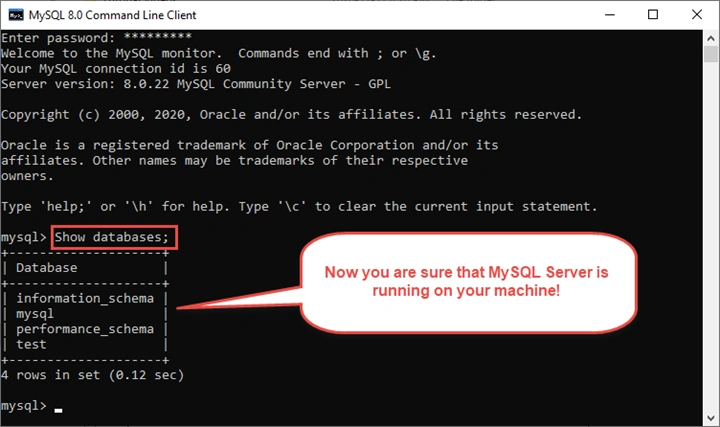720x427 pixels.
Task: Click the 'MySQL 8.0 Command Line Client' title text
Action: click(x=112, y=15)
